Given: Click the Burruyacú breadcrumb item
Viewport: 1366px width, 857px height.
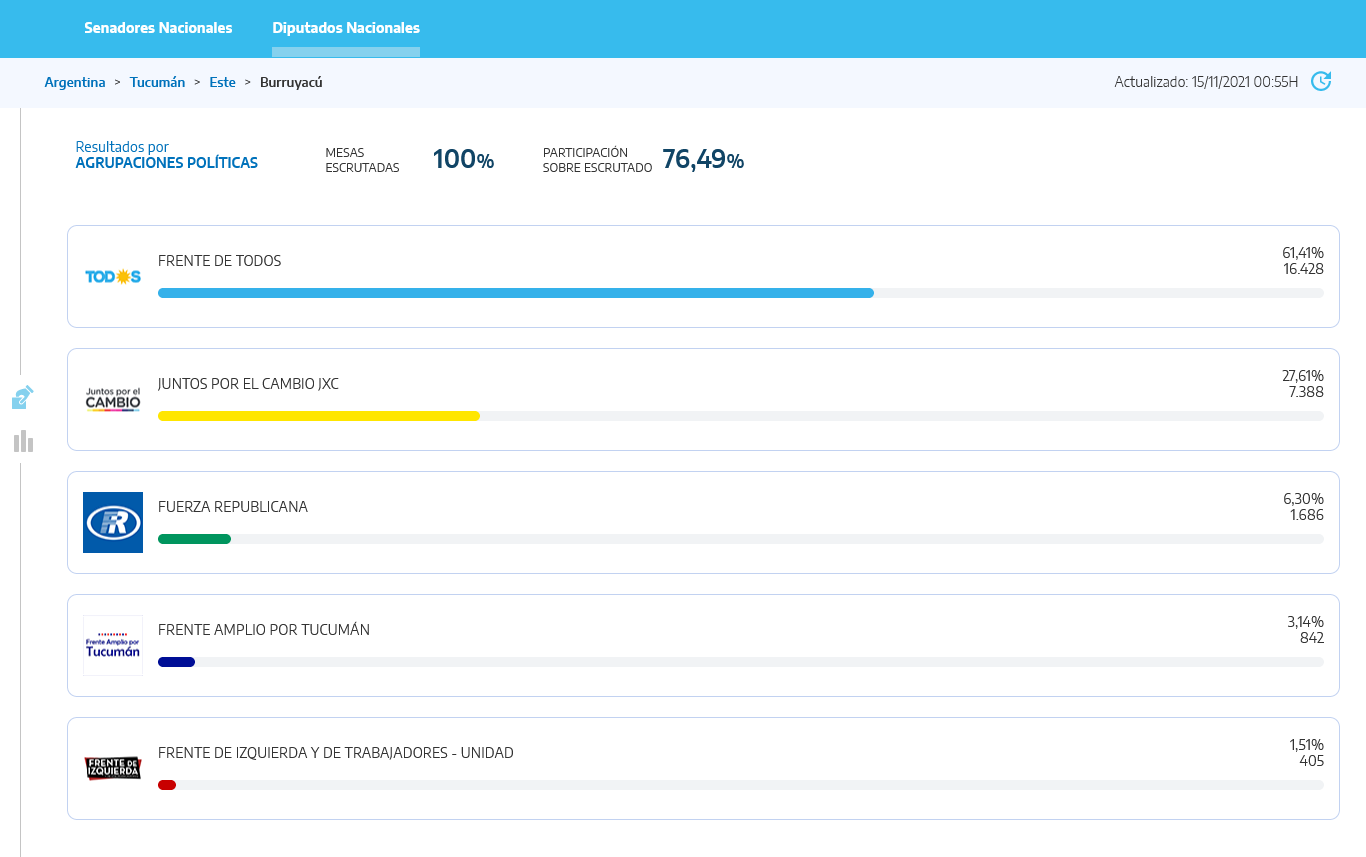Looking at the screenshot, I should pos(291,82).
